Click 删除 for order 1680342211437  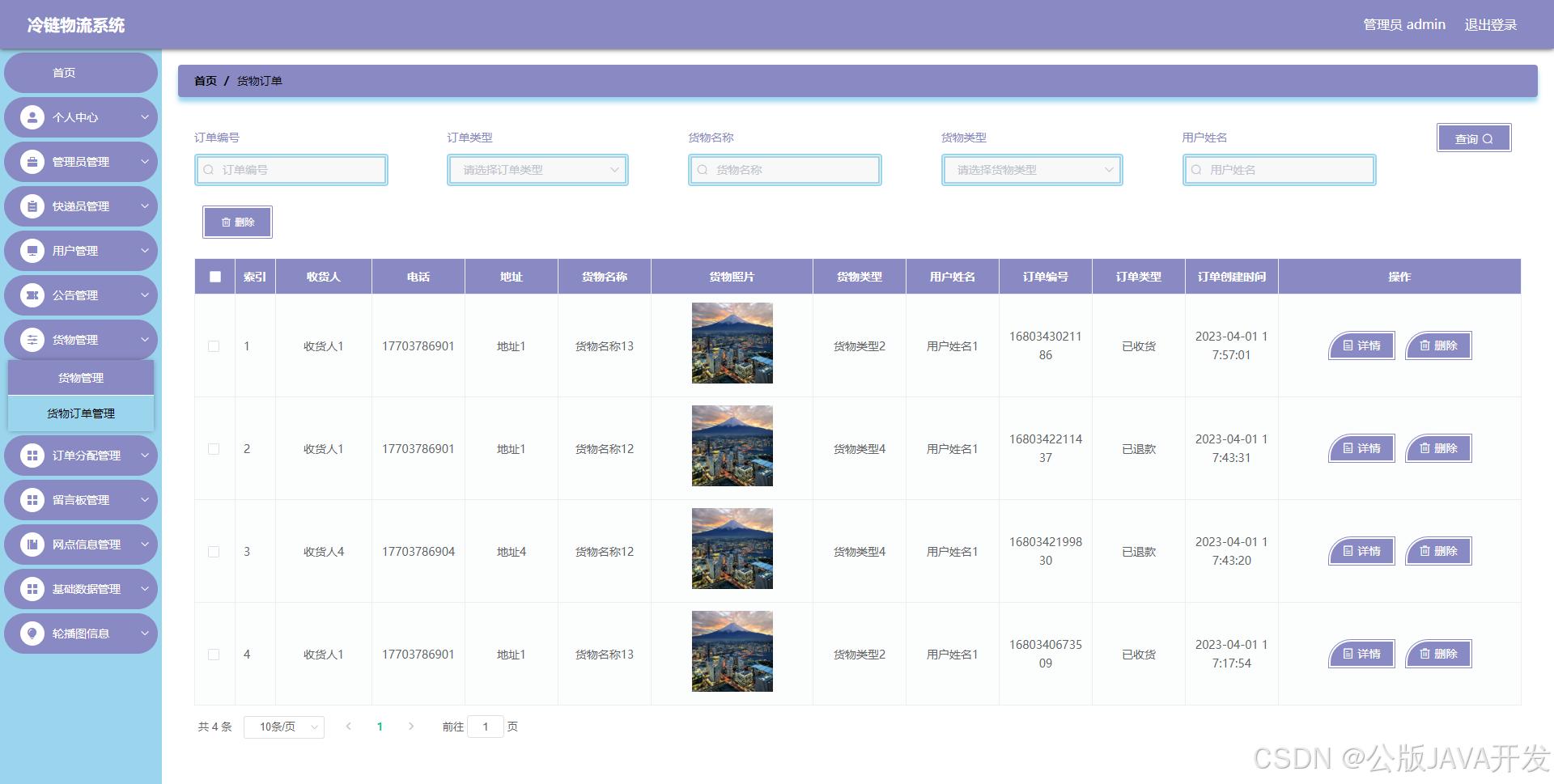pyautogui.click(x=1438, y=448)
